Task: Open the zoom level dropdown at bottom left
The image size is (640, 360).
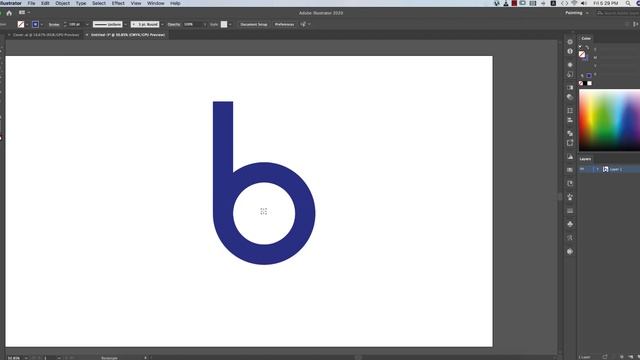Action: [27, 358]
